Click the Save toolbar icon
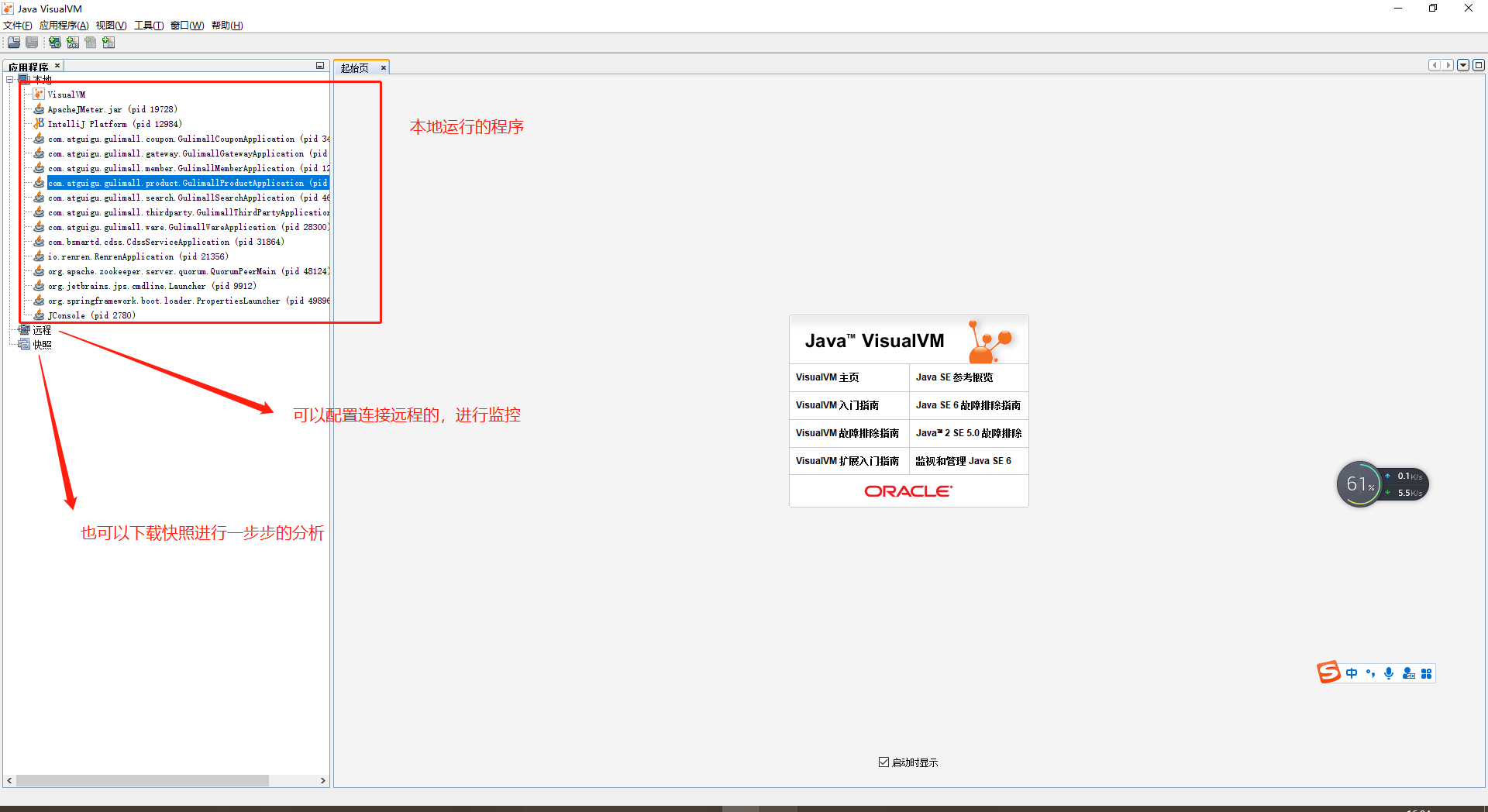The height and width of the screenshot is (812, 1488). pos(31,43)
